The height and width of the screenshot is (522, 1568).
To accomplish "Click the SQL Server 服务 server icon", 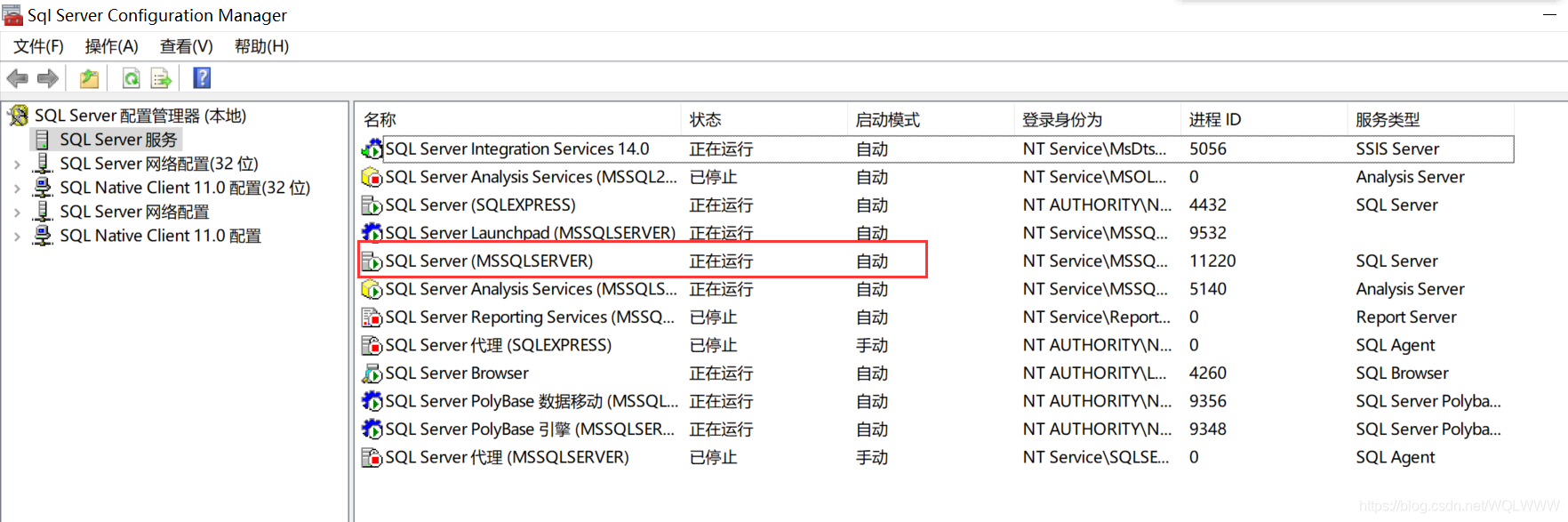I will coord(42,140).
